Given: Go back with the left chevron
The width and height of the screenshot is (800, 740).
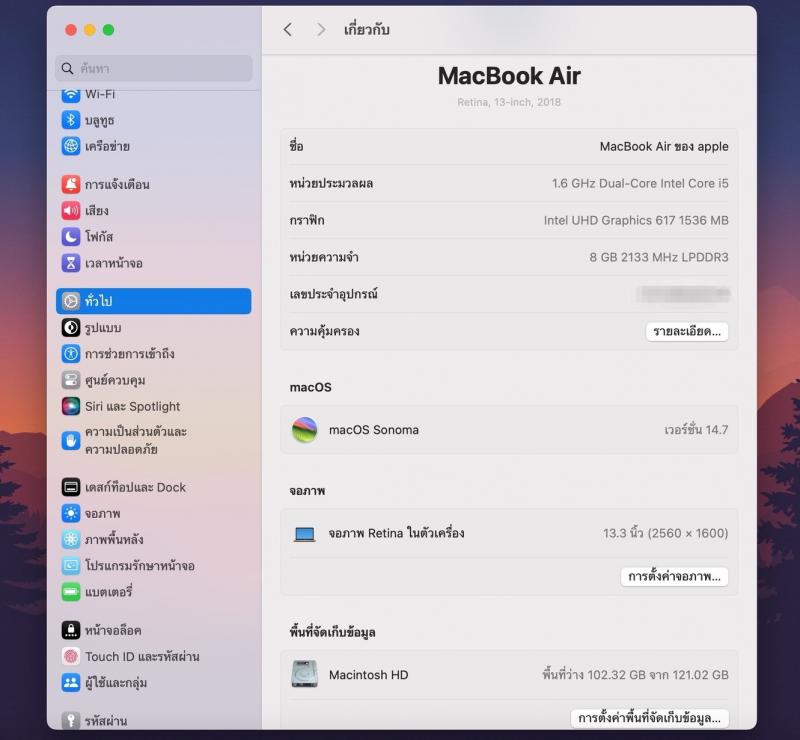Looking at the screenshot, I should pyautogui.click(x=288, y=30).
